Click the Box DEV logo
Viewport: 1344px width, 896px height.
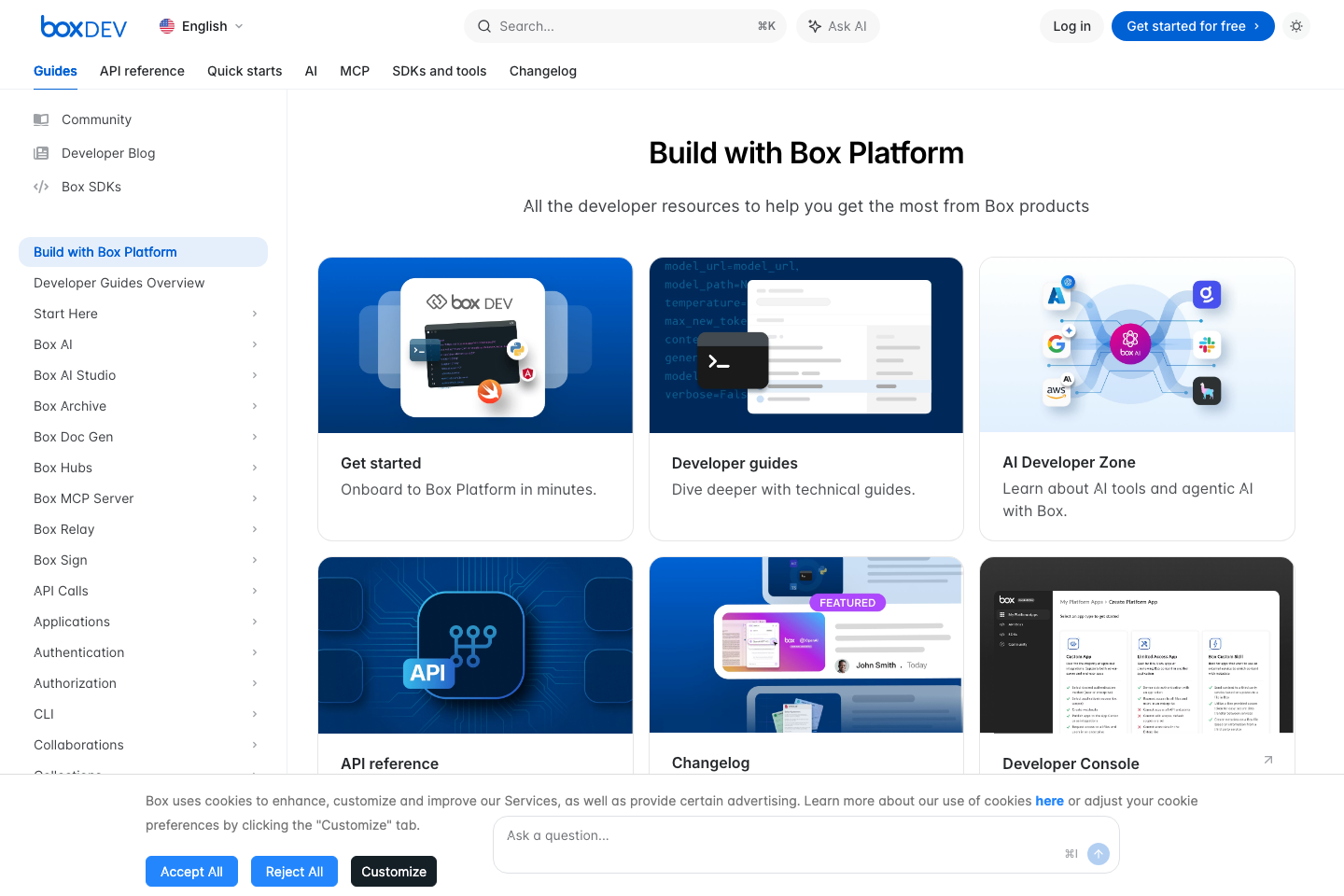(x=83, y=26)
